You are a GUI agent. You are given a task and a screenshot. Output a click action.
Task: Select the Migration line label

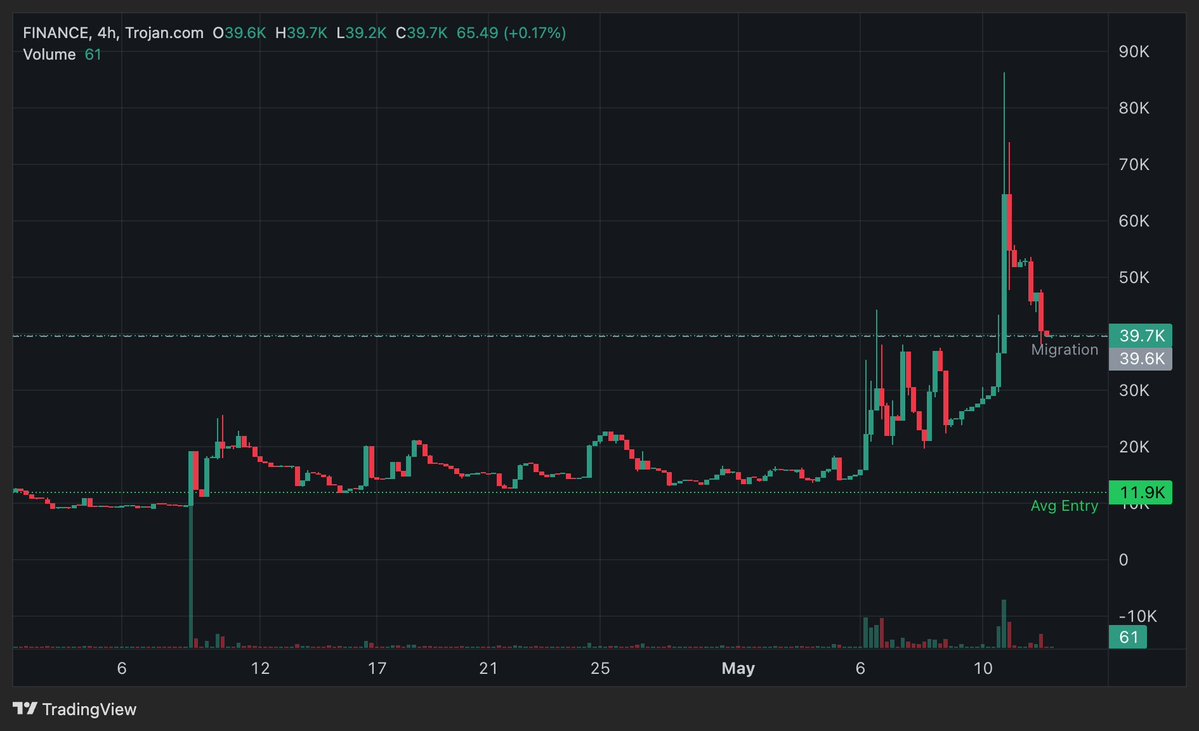click(1064, 349)
